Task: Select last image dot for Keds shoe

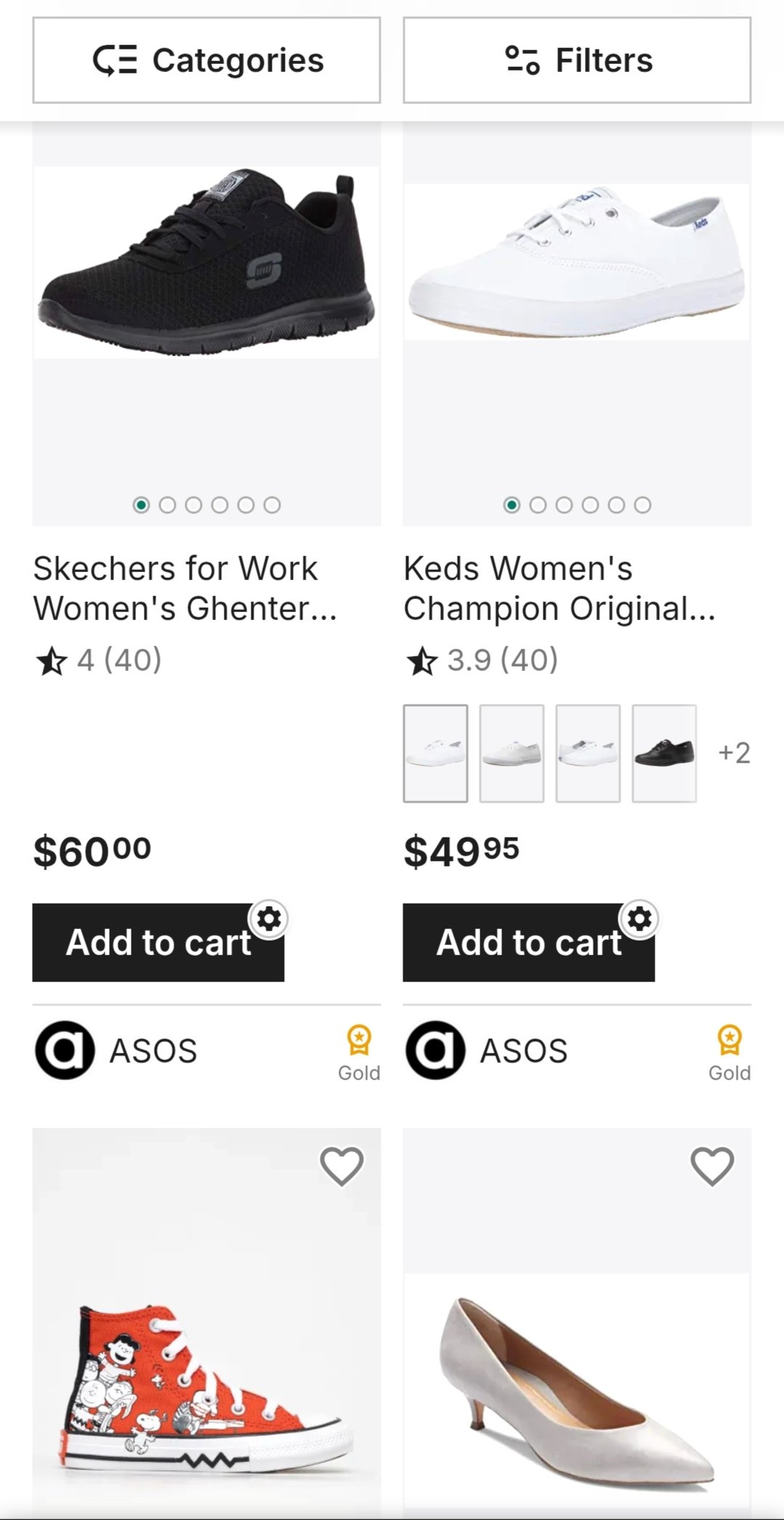Action: point(642,505)
